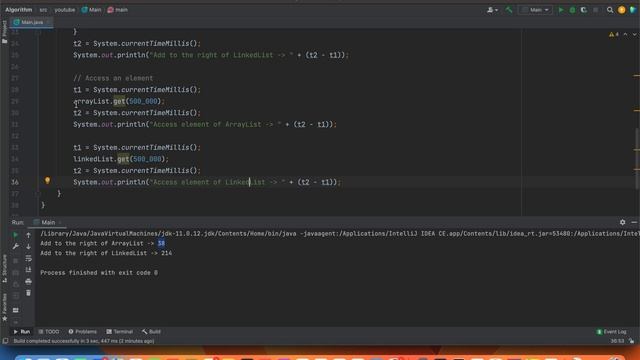Image resolution: width=640 pixels, height=360 pixels.
Task: Open the Main run configuration dropdown
Action: [x=536, y=10]
